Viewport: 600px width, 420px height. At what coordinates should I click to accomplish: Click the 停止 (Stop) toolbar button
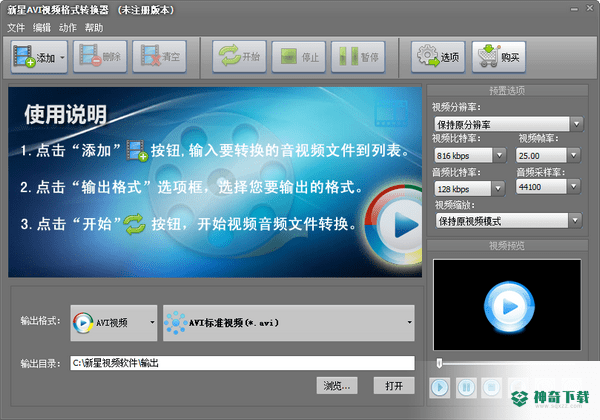[299, 57]
